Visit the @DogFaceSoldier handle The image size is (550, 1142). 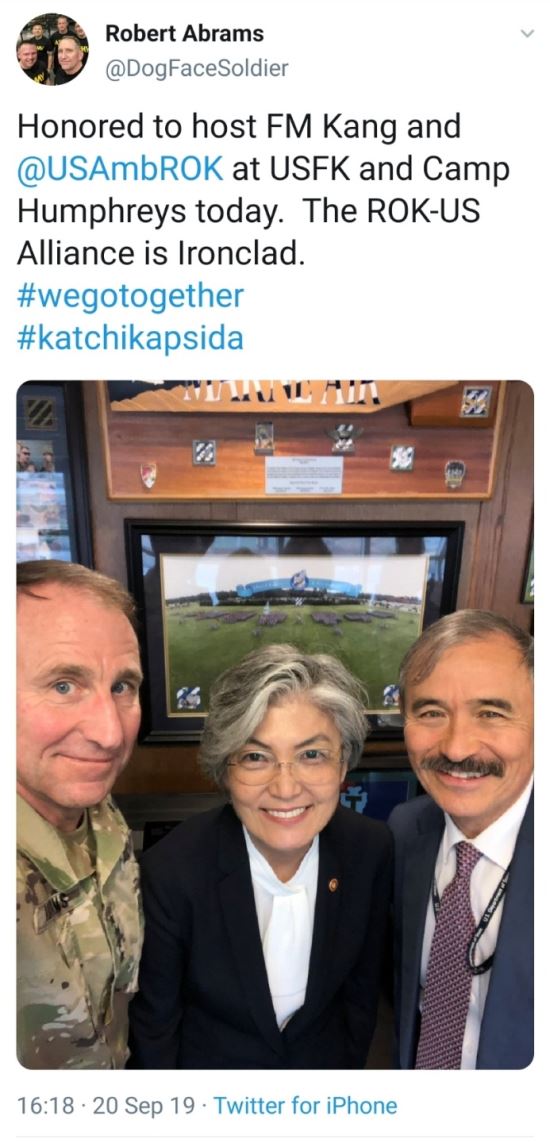[197, 68]
